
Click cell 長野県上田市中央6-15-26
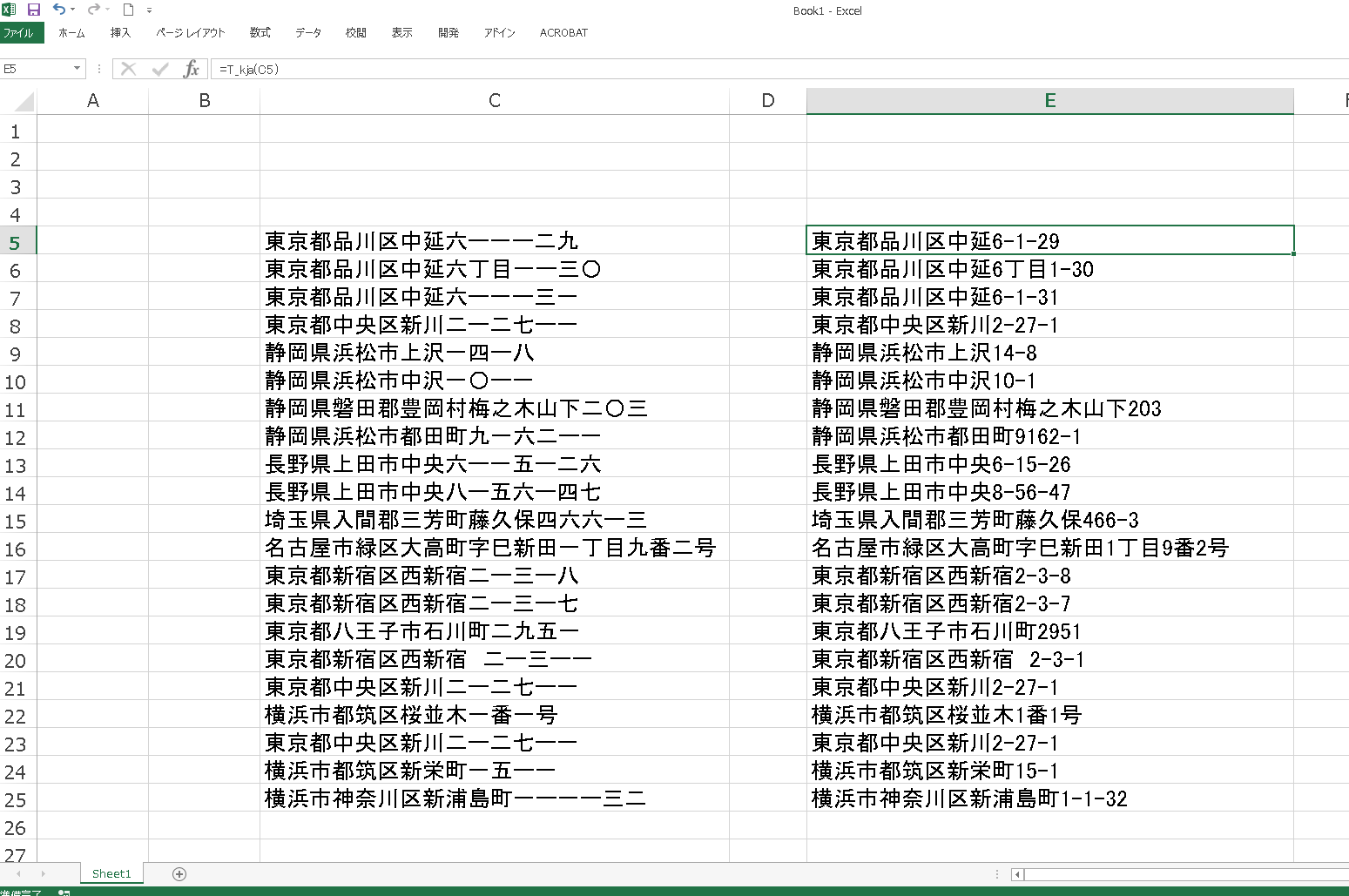pos(1050,464)
